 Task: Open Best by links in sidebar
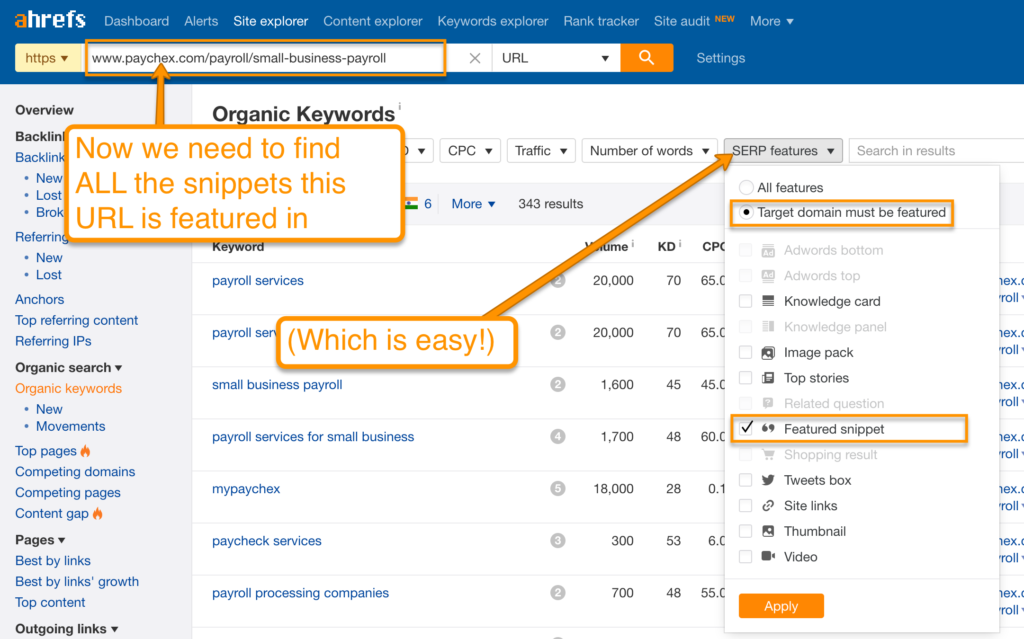[53, 561]
